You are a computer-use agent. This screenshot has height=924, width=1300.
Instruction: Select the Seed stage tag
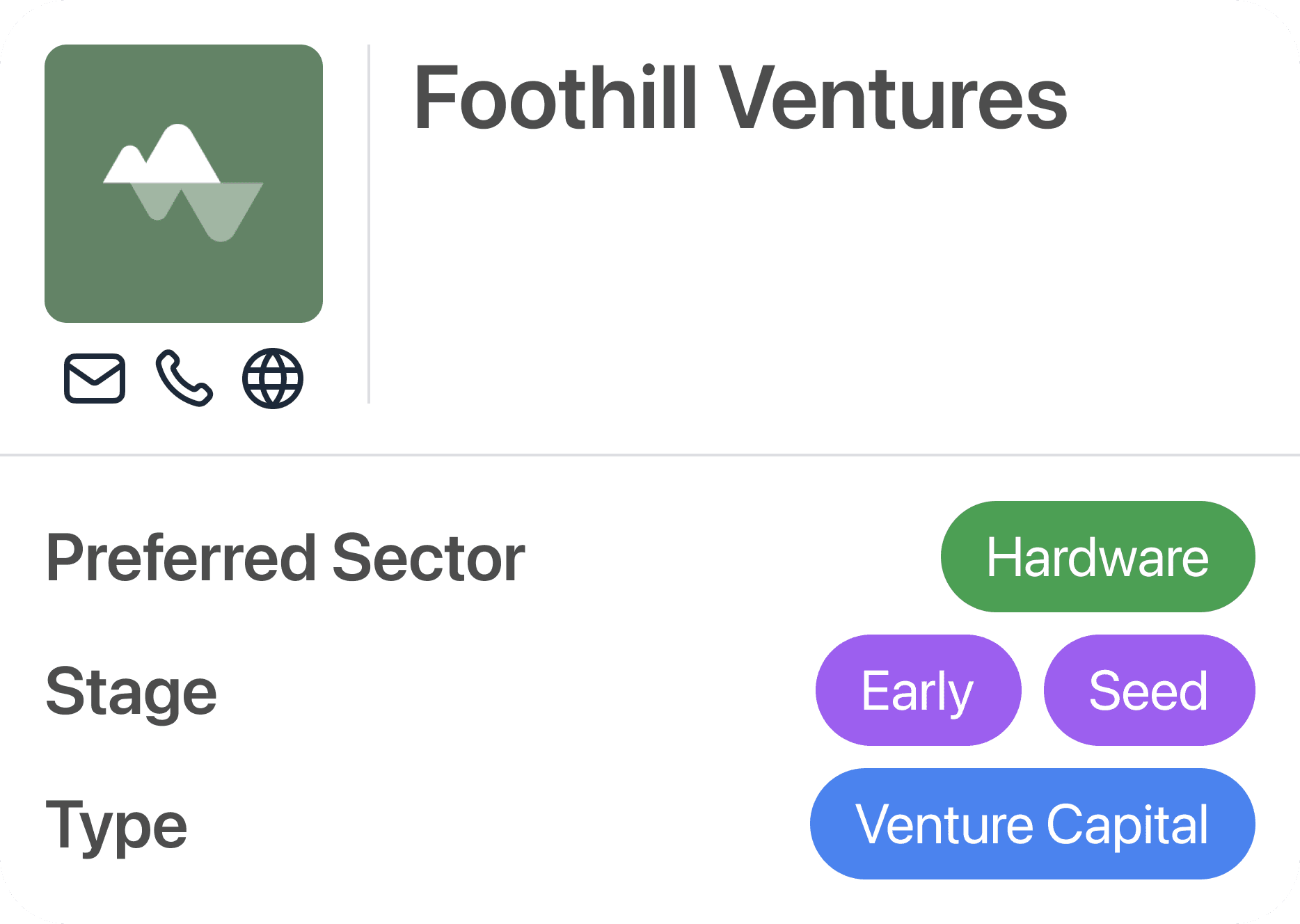point(1149,690)
